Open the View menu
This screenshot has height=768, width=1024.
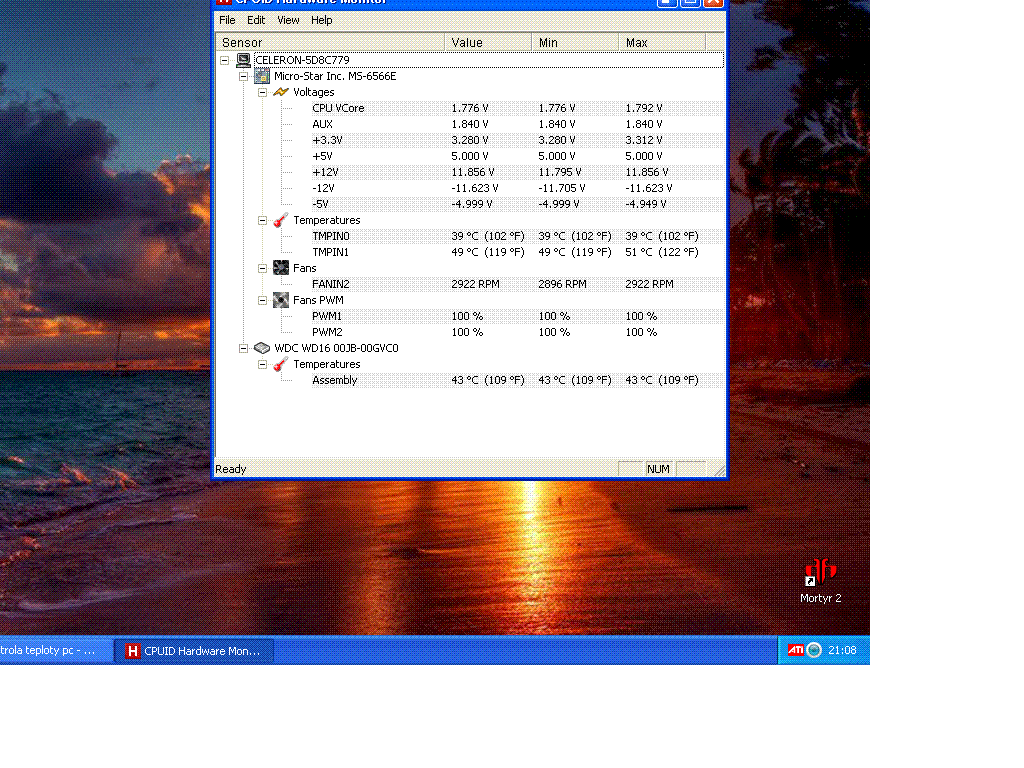[x=288, y=20]
